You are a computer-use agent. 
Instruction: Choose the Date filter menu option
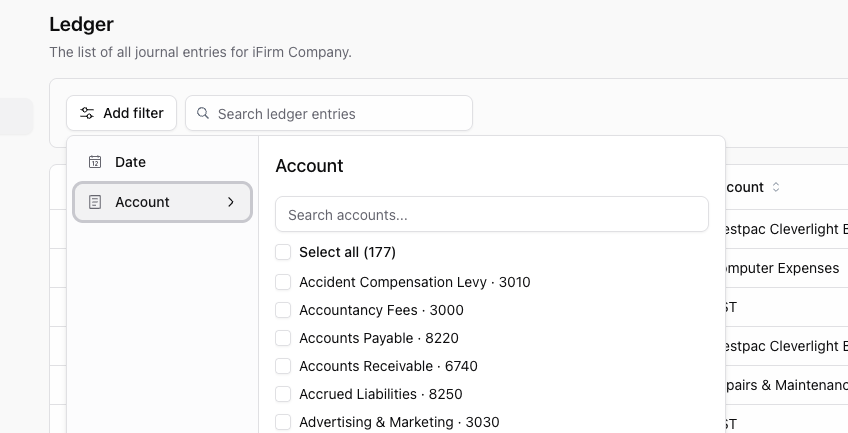(130, 162)
